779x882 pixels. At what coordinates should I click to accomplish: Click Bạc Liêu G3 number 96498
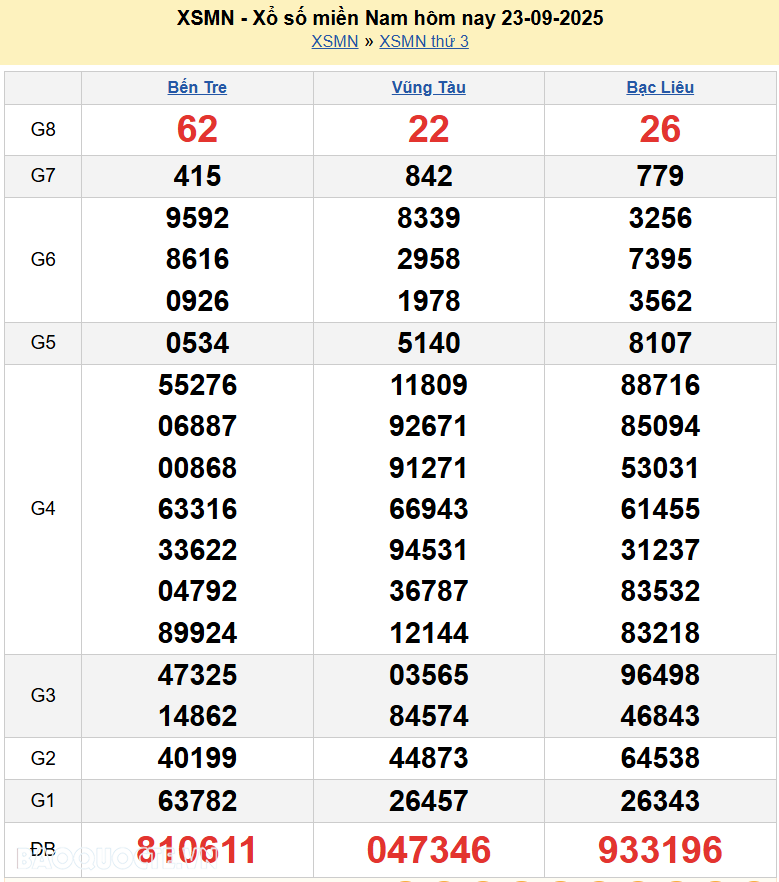click(x=660, y=675)
